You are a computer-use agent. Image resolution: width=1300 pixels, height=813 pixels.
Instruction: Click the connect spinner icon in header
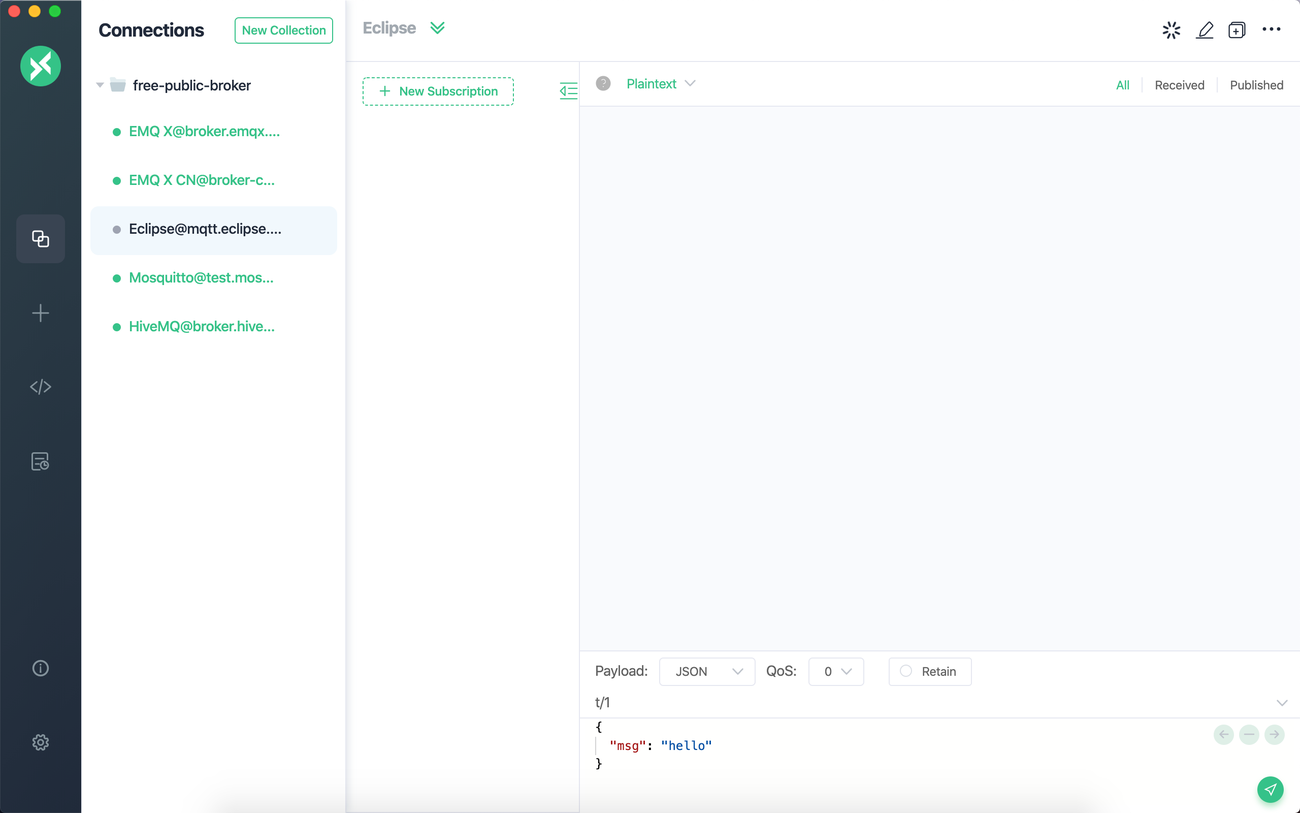[x=1171, y=30]
